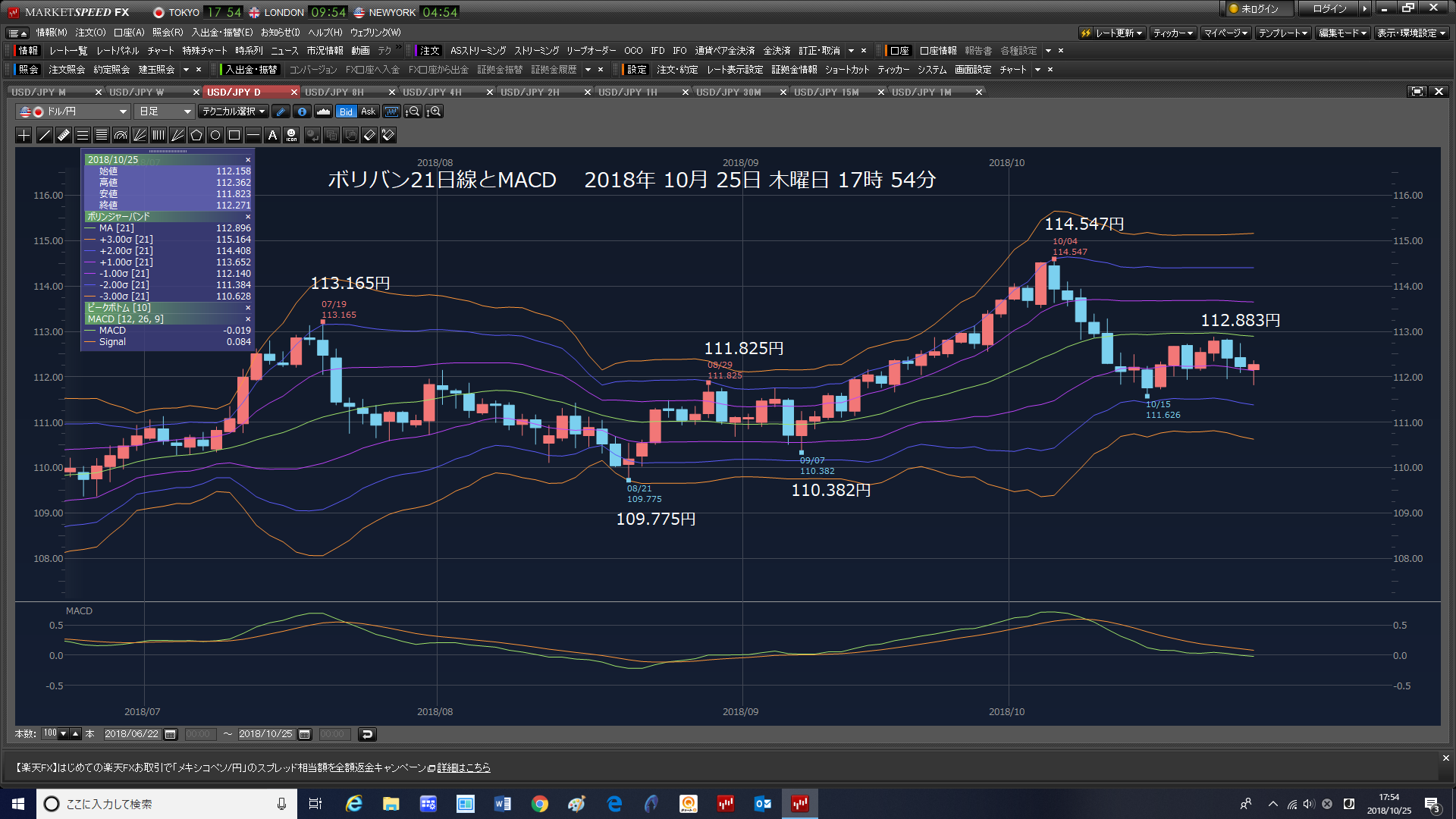Open the ドル/円 currency pair dropdown
The height and width of the screenshot is (819, 1456).
(x=73, y=111)
